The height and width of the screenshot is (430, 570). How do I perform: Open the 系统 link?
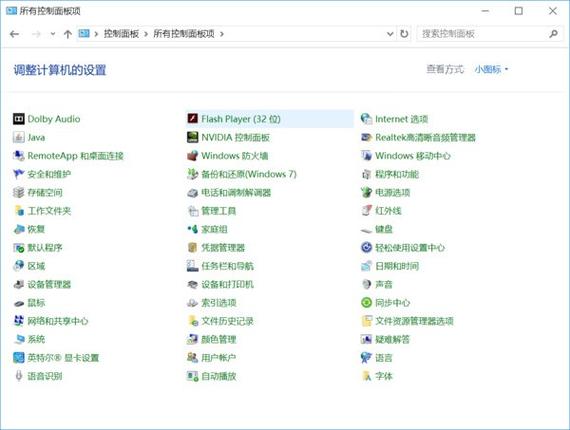tap(36, 339)
